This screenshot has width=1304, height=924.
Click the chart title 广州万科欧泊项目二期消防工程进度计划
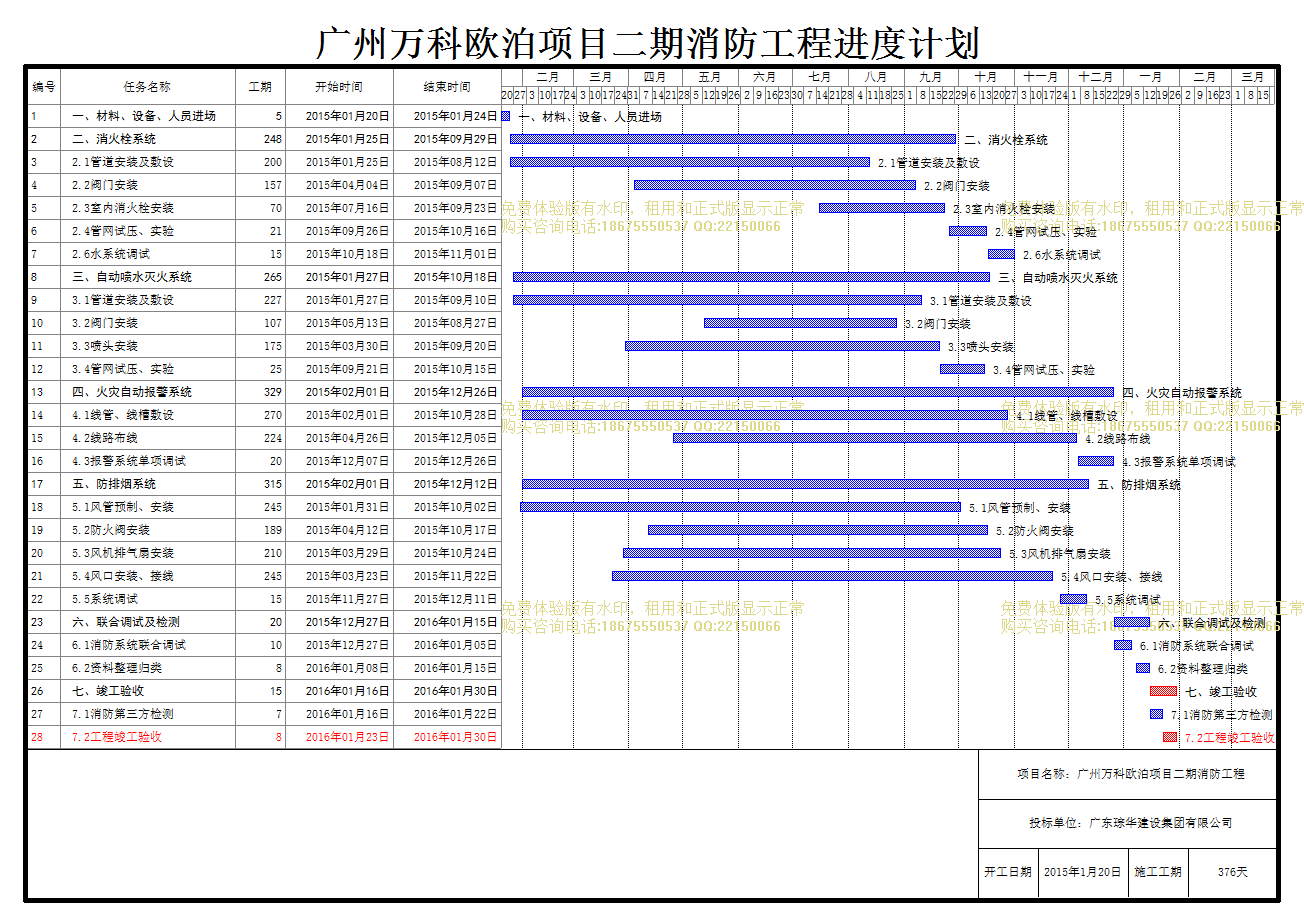tap(648, 43)
